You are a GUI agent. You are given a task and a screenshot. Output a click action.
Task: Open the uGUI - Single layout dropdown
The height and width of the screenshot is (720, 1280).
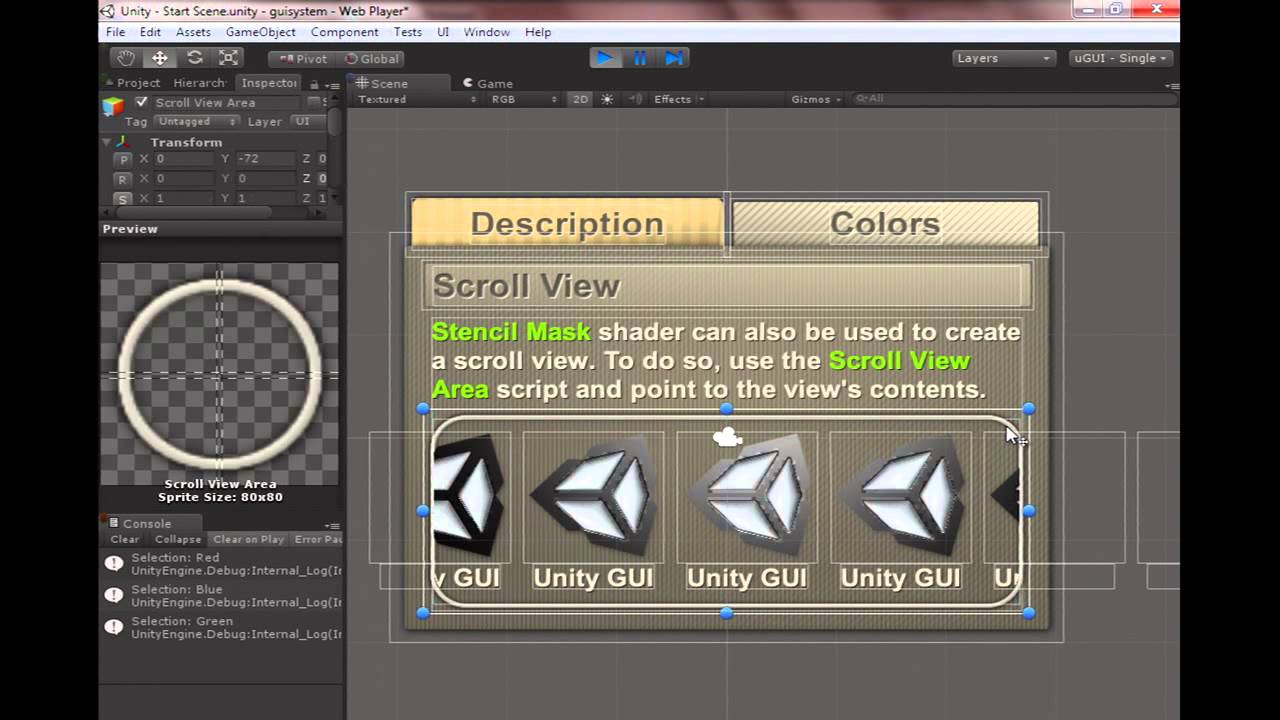1121,58
